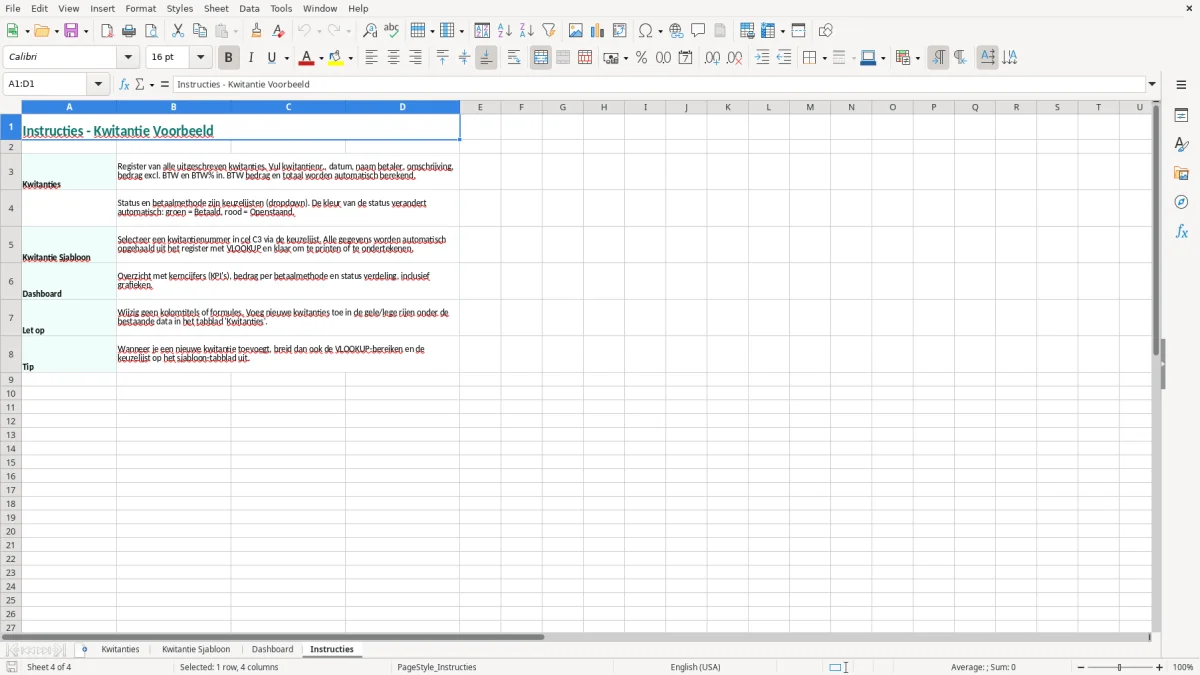Expand the formula bar

(x=1152, y=85)
